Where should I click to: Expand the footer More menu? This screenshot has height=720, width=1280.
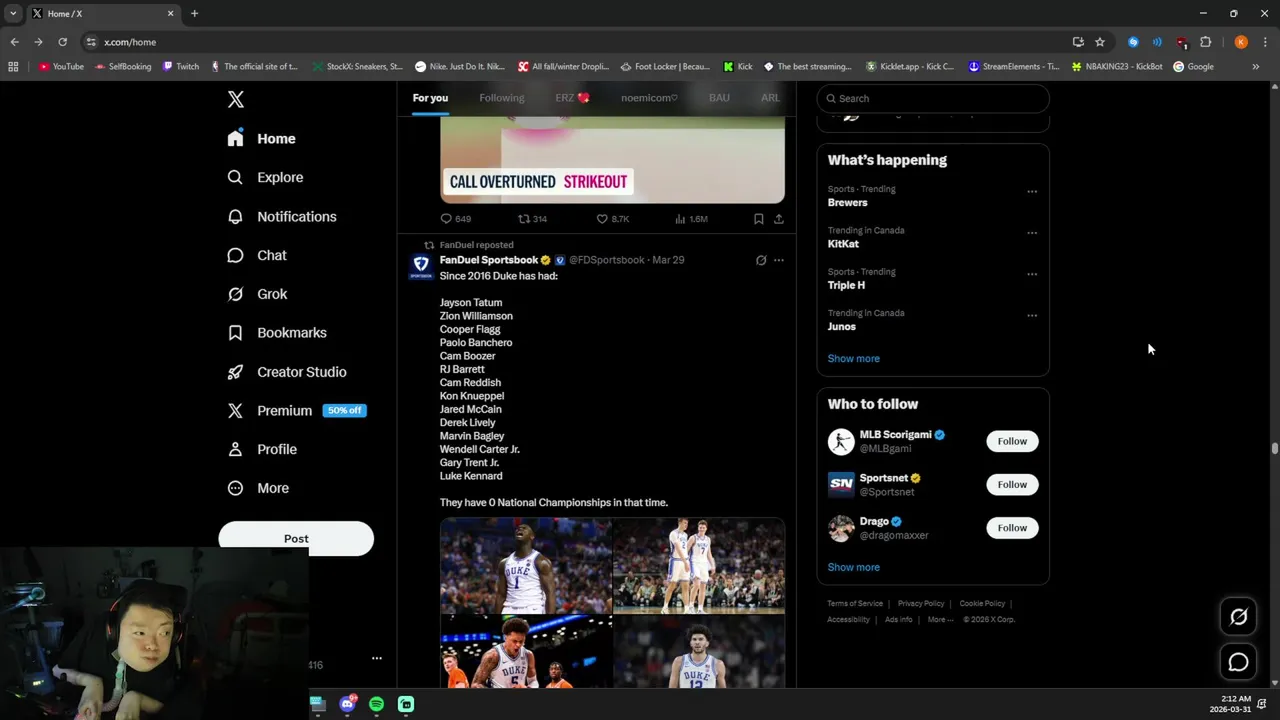[x=940, y=620]
